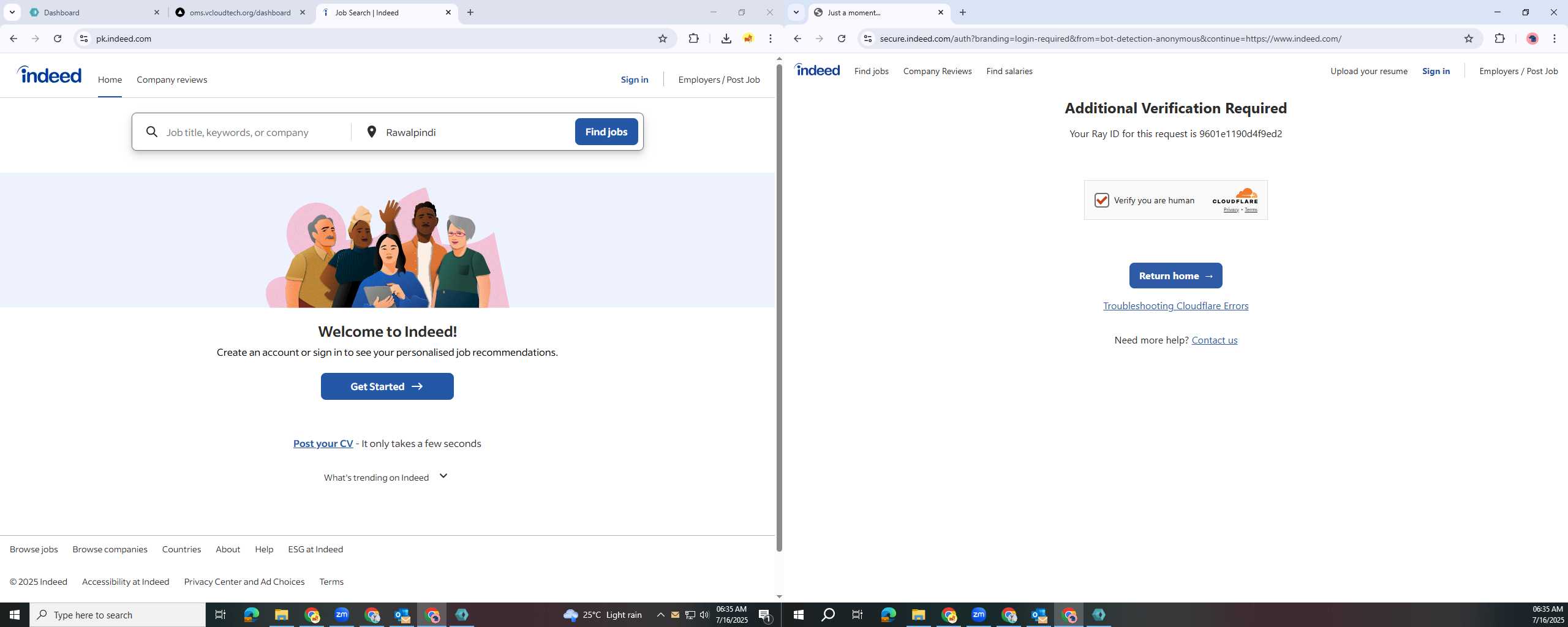The width and height of the screenshot is (1568, 627).
Task: Show hidden system tray icons
Action: tap(660, 615)
